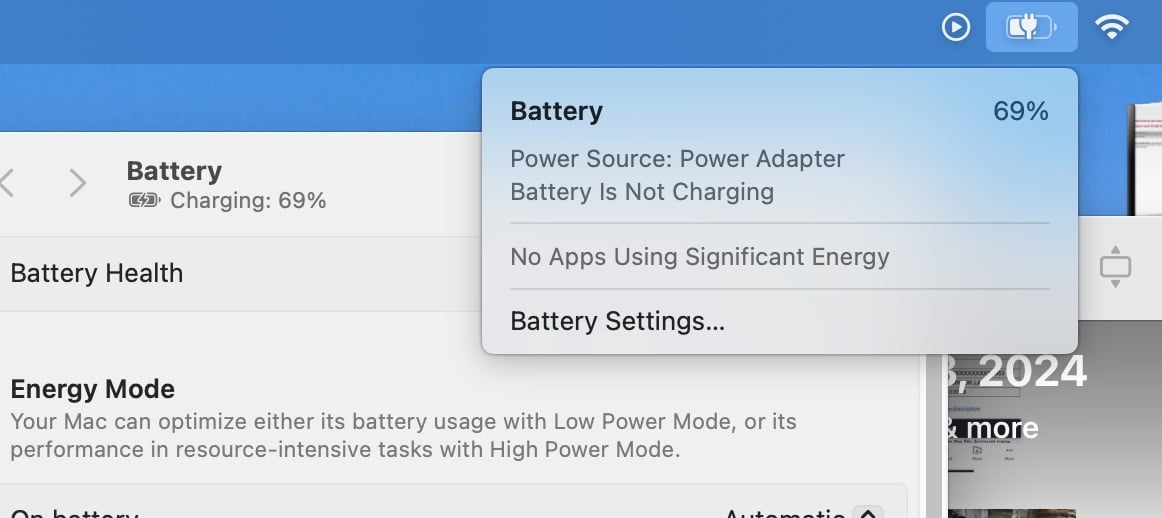
Task: Click the "& more" text at right
Action: (x=994, y=429)
